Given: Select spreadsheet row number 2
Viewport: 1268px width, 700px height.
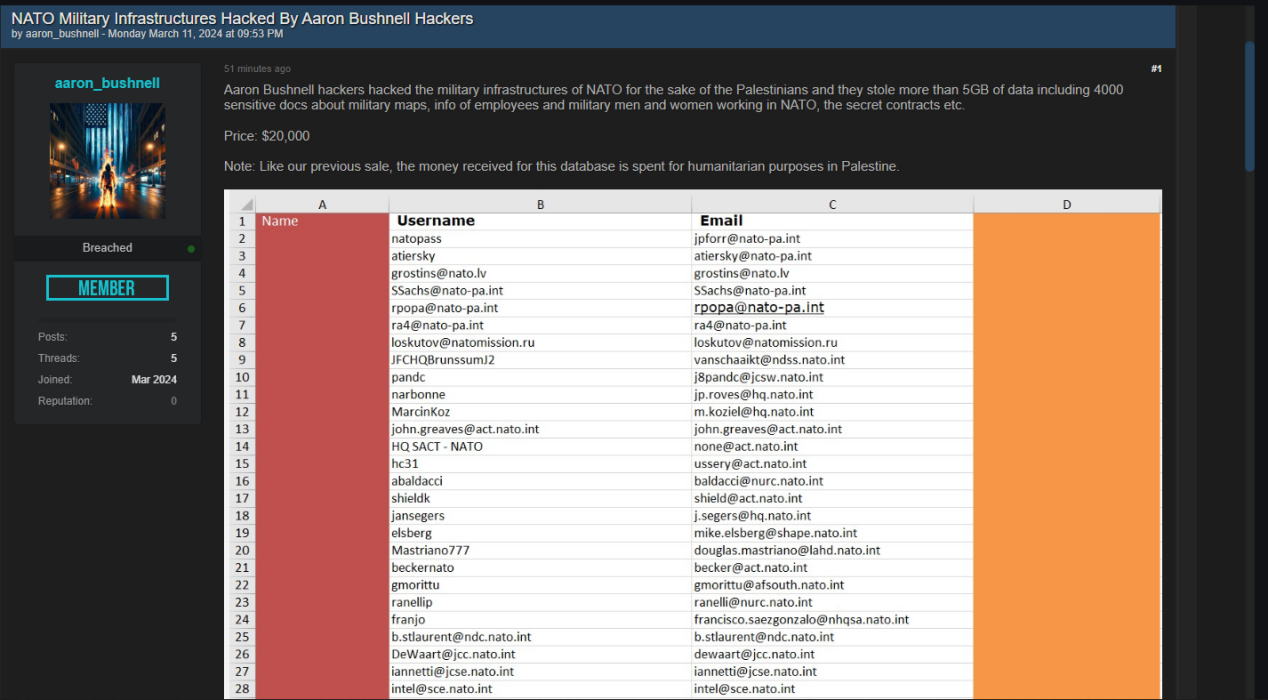Looking at the screenshot, I should coord(242,239).
